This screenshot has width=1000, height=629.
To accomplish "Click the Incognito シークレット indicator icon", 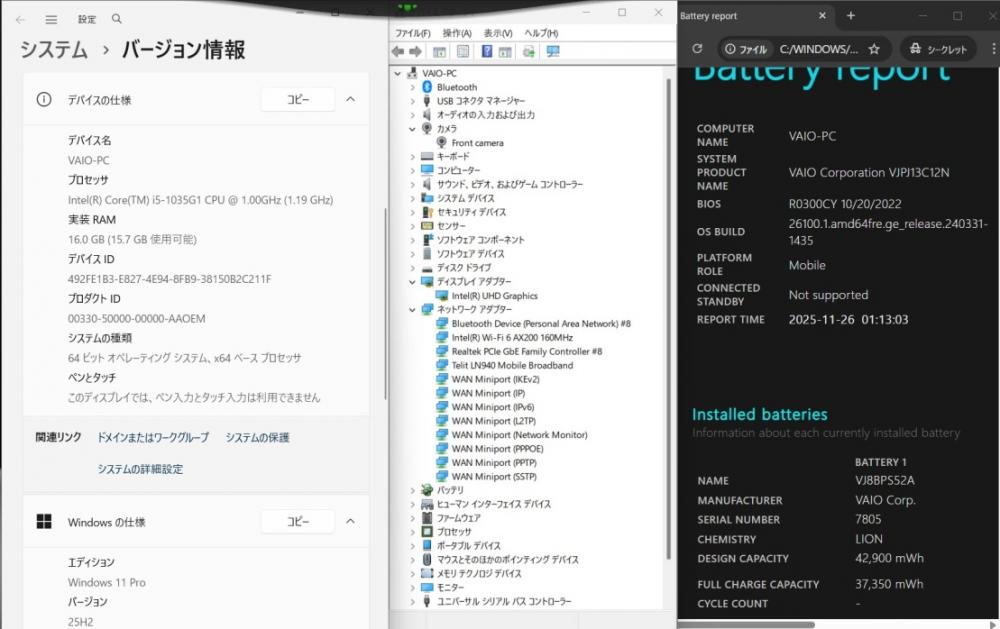I will [915, 49].
